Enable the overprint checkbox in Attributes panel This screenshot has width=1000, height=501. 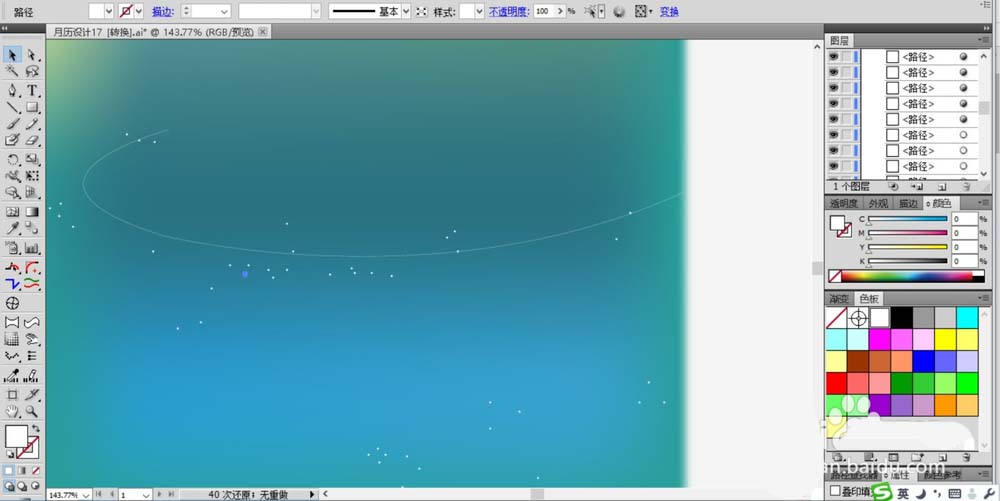pyautogui.click(x=835, y=491)
